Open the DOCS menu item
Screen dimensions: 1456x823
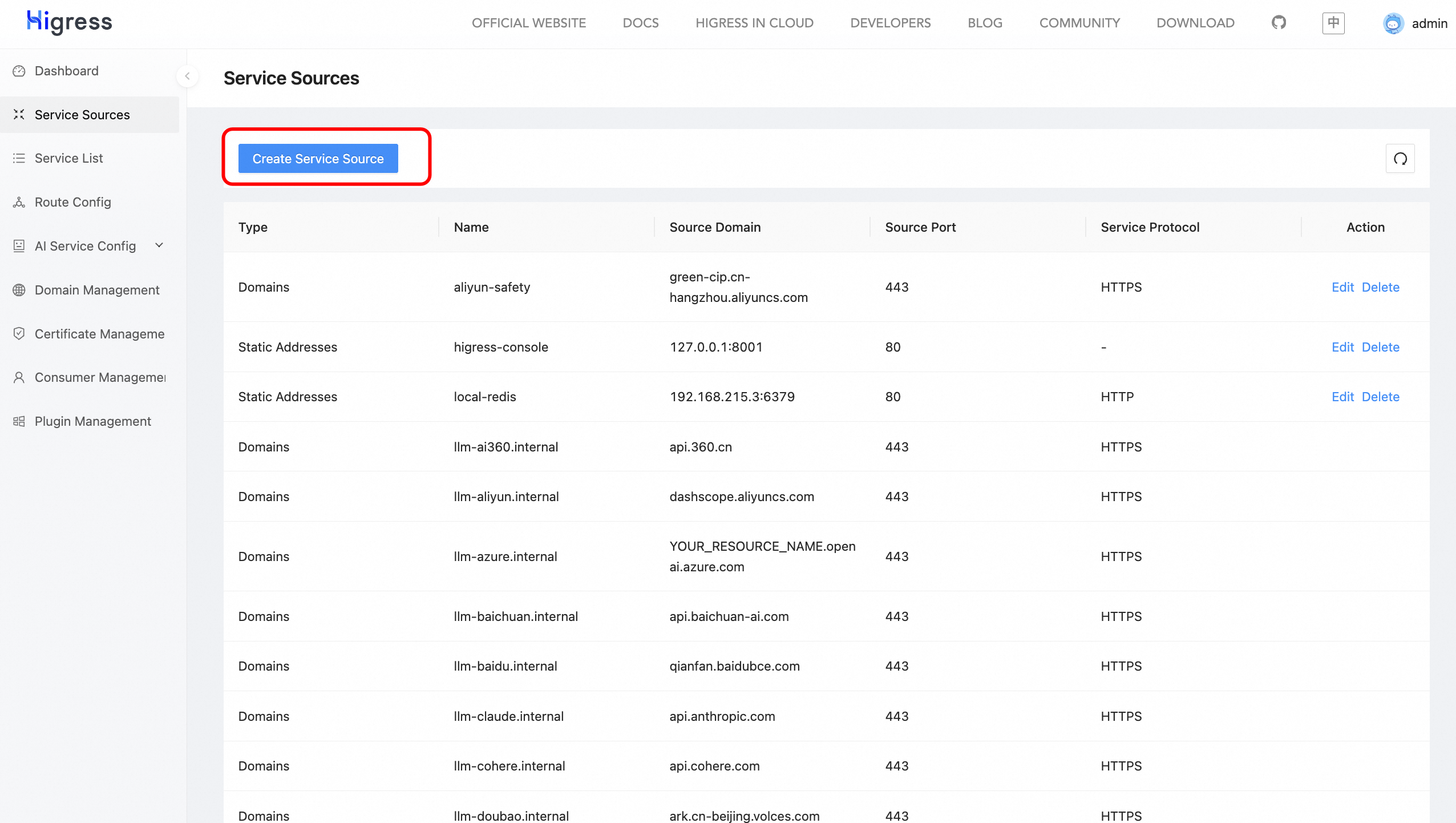click(640, 23)
